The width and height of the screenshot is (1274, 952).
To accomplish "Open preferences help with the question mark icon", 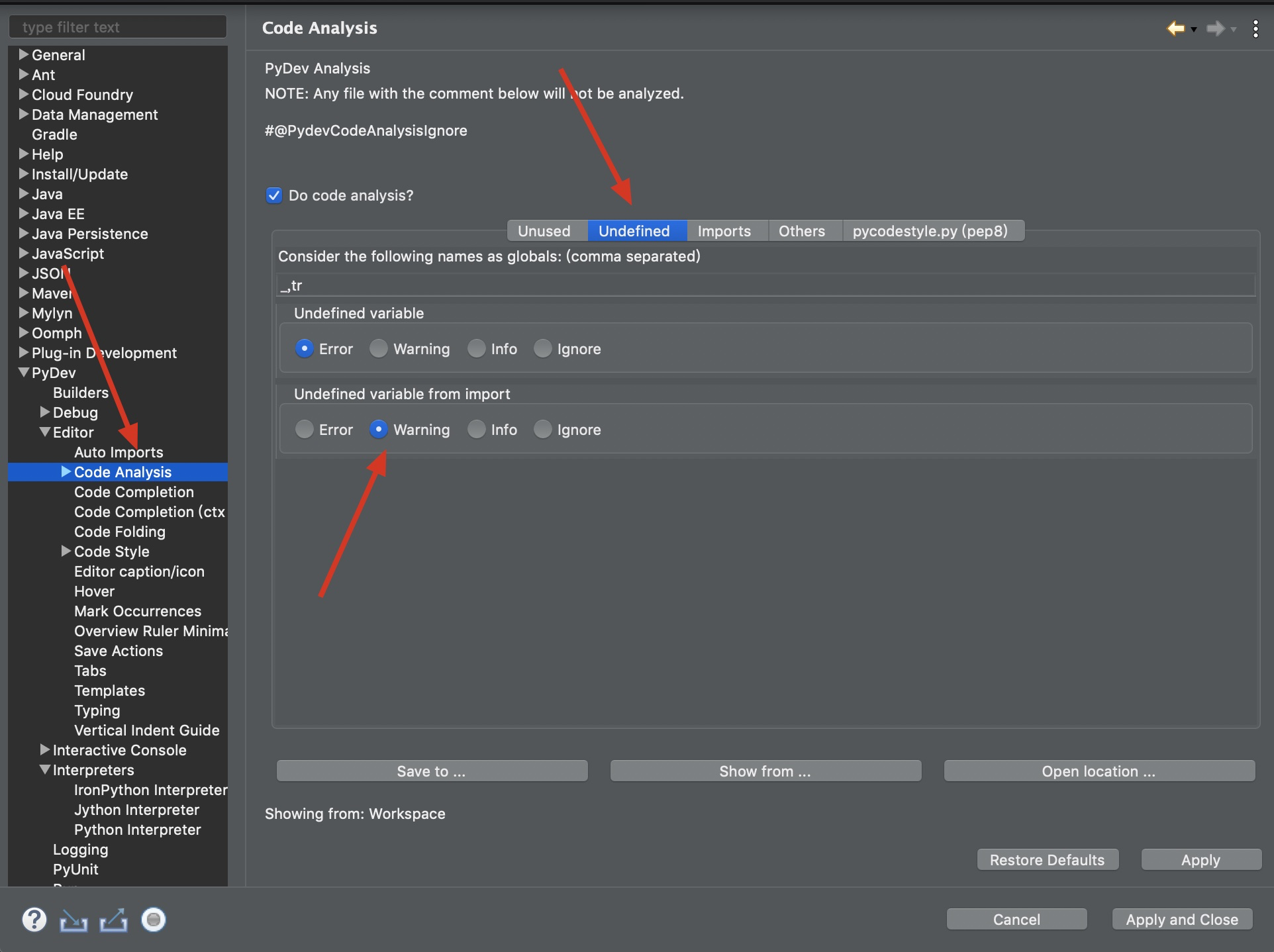I will click(34, 920).
